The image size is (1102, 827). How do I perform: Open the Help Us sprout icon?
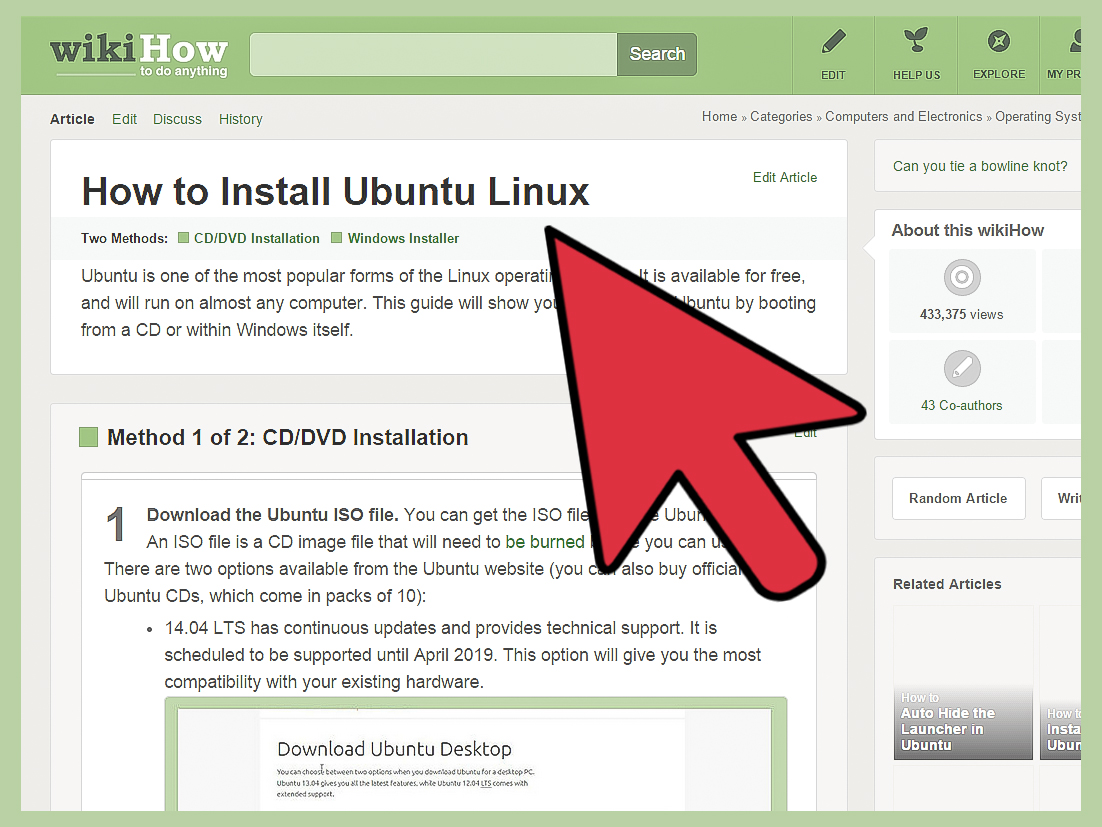click(x=916, y=41)
